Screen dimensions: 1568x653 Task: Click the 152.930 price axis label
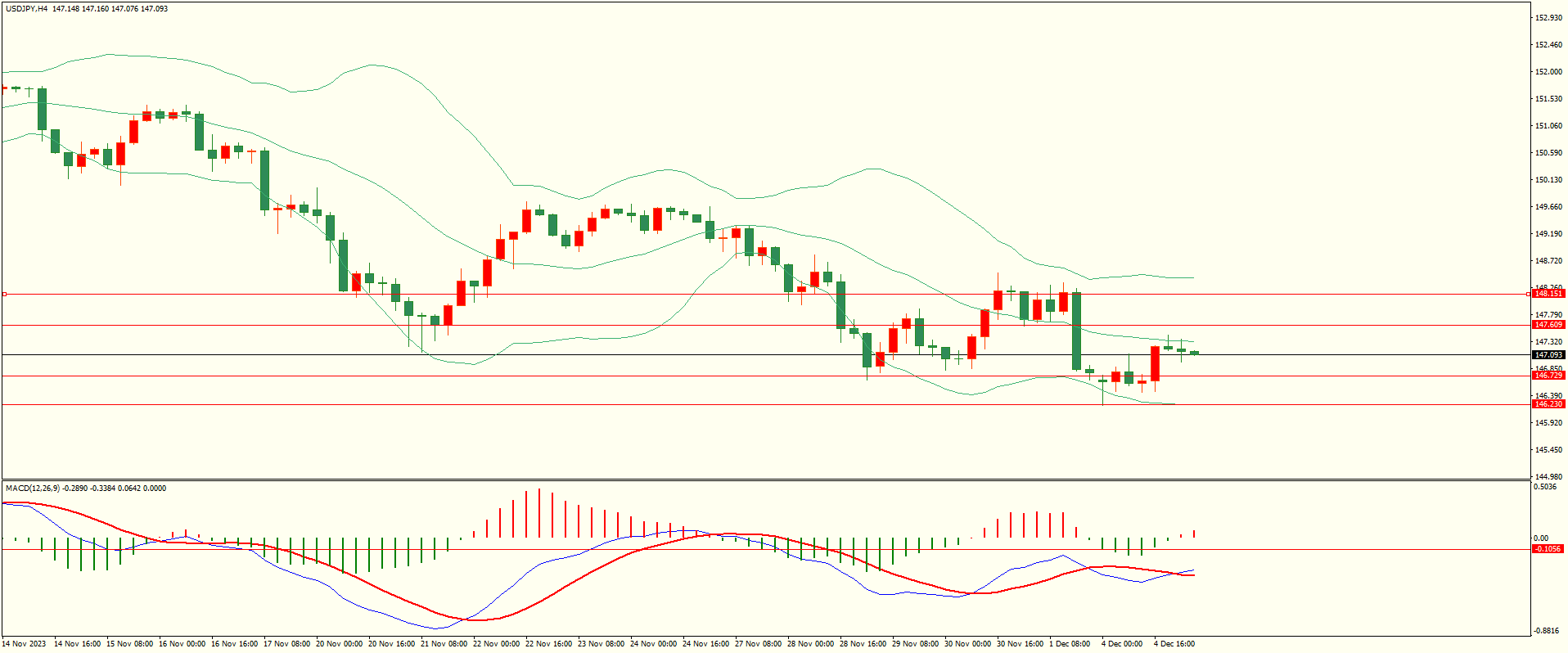pos(1548,18)
